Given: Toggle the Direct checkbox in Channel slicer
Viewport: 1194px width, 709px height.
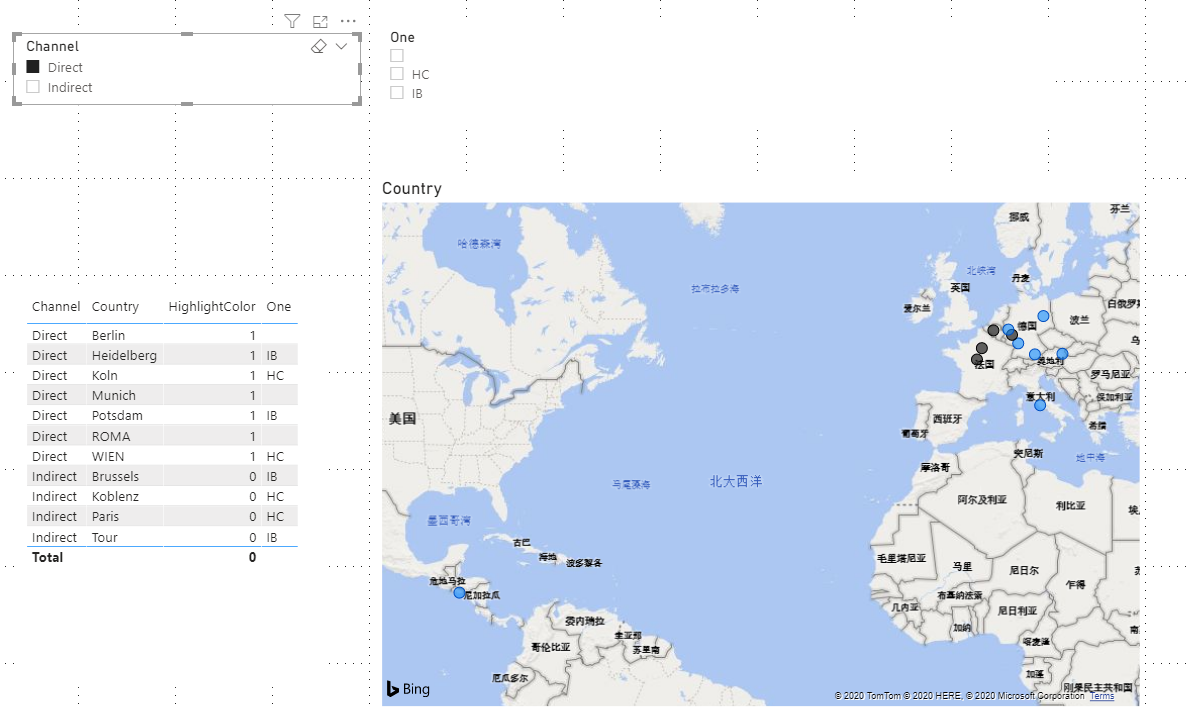Looking at the screenshot, I should tap(33, 67).
